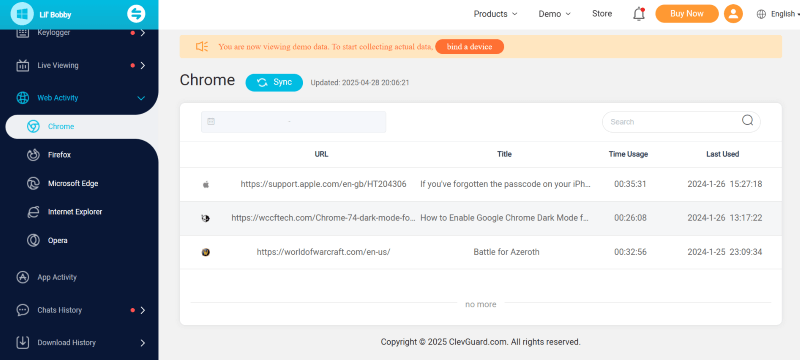800x360 pixels.
Task: Select Firefox in Web Activity list
Action: [x=59, y=155]
